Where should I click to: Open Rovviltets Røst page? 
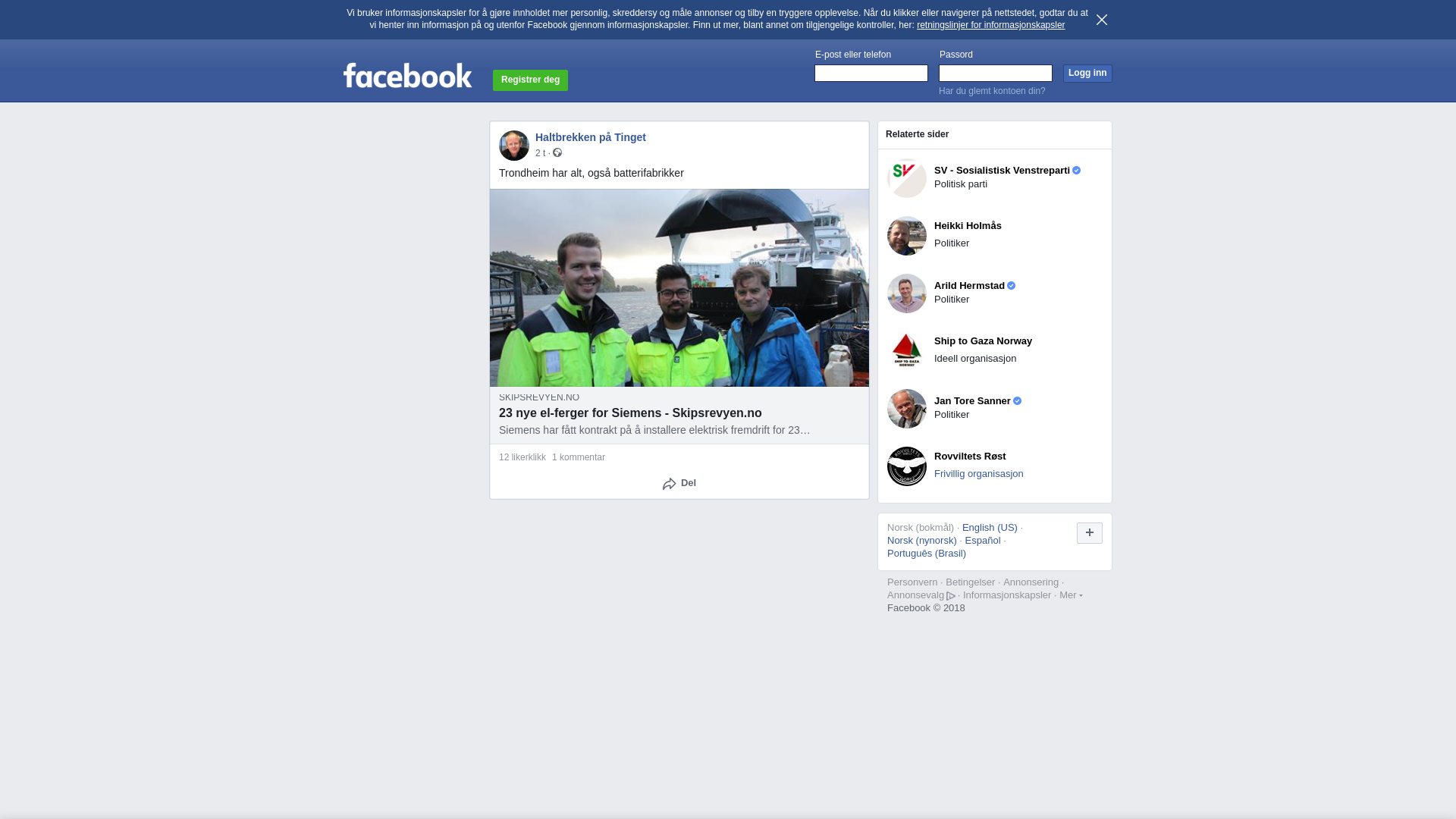[x=970, y=457]
